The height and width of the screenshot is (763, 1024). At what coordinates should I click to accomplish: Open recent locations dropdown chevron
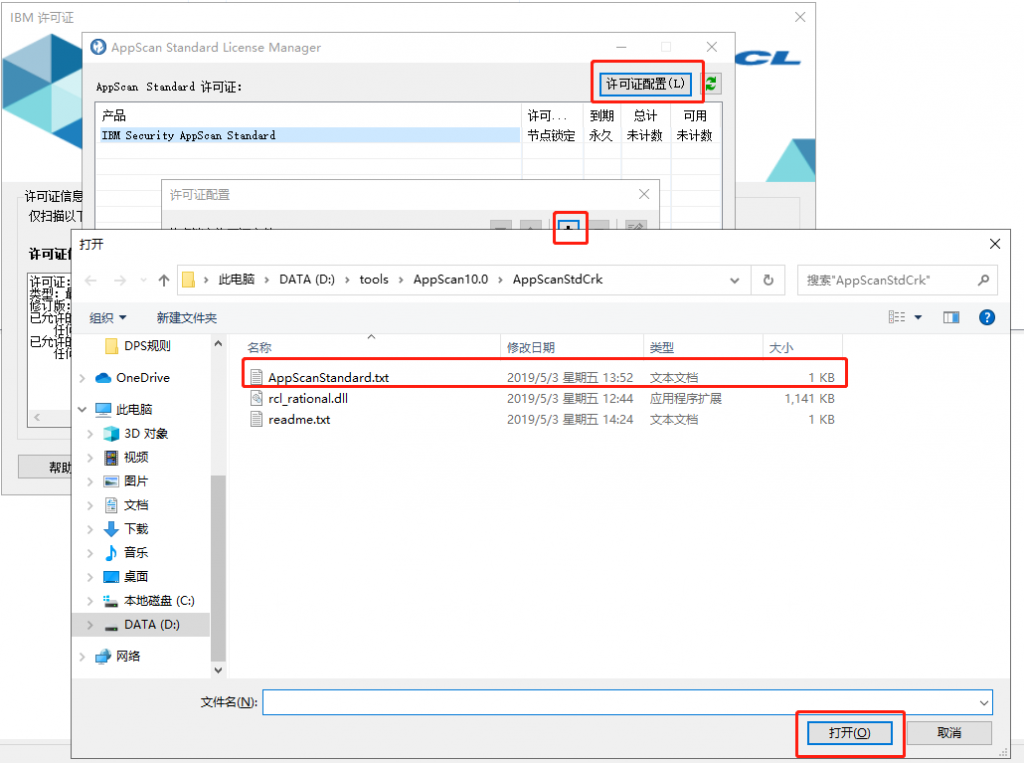[143, 280]
